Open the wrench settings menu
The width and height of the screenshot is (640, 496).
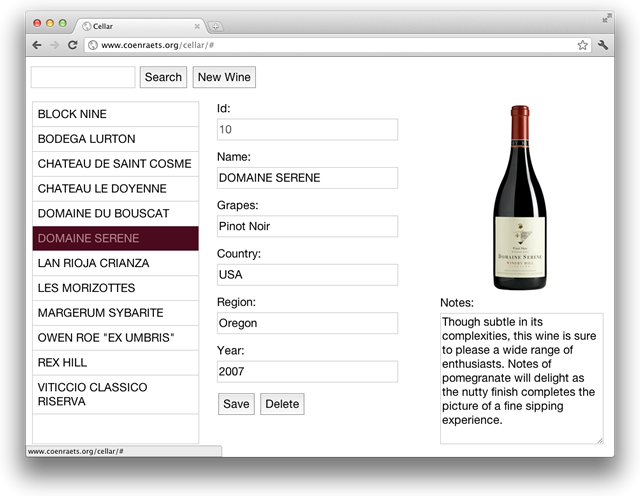[x=603, y=45]
